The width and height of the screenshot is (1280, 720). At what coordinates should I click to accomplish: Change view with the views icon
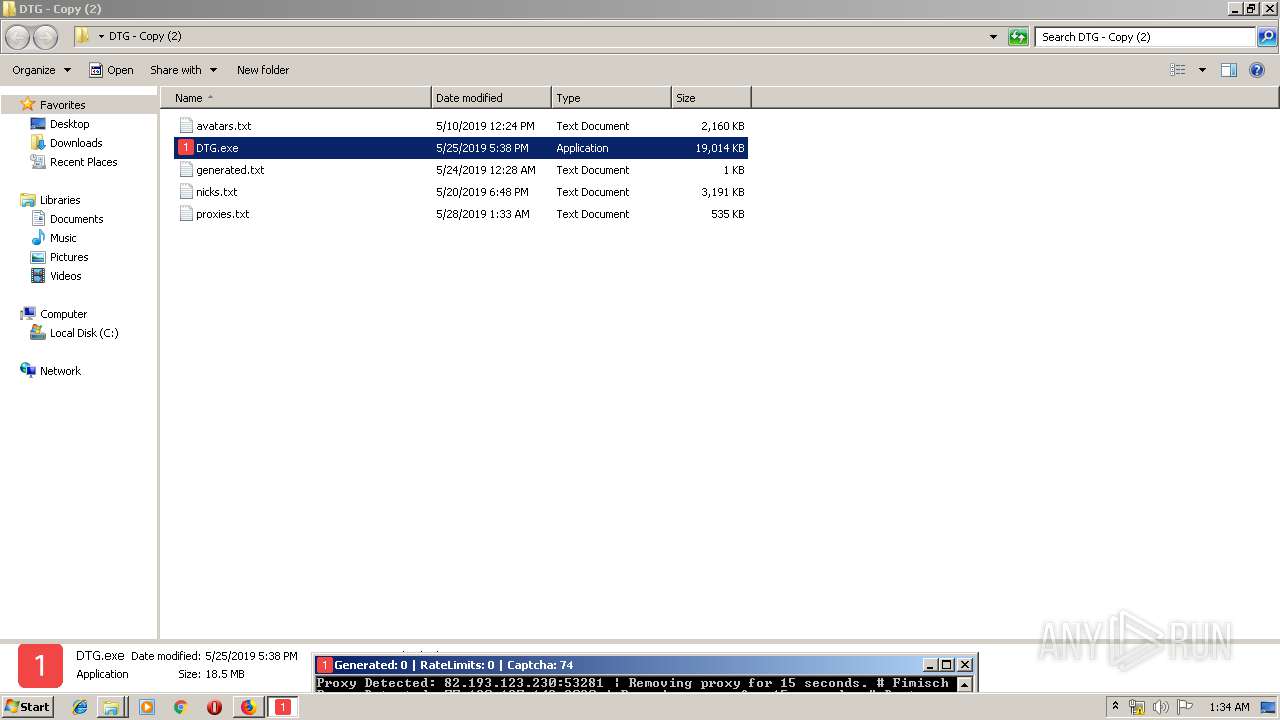point(1178,70)
